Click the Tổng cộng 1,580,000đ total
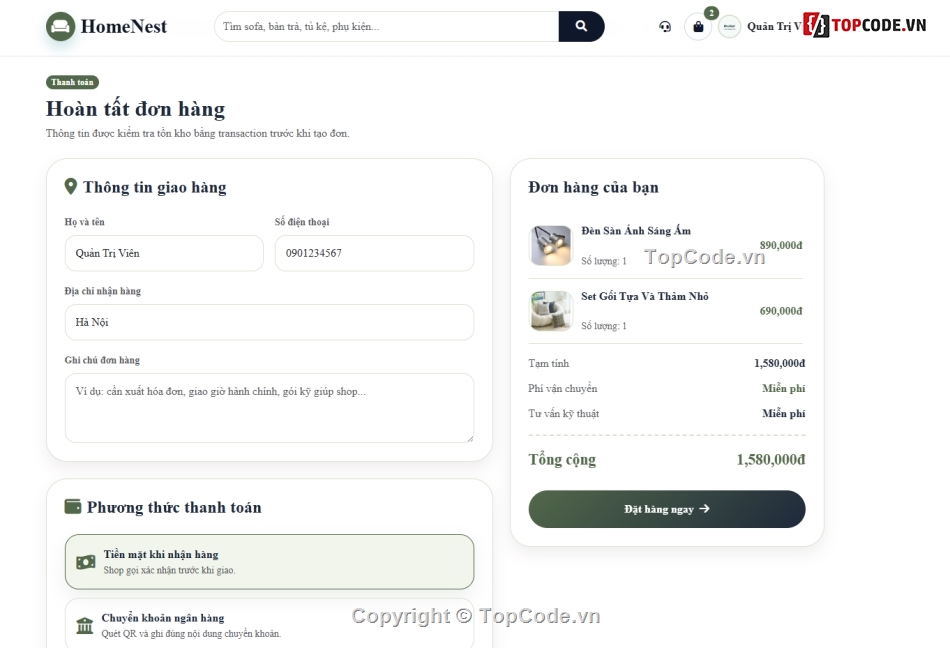 tap(771, 460)
